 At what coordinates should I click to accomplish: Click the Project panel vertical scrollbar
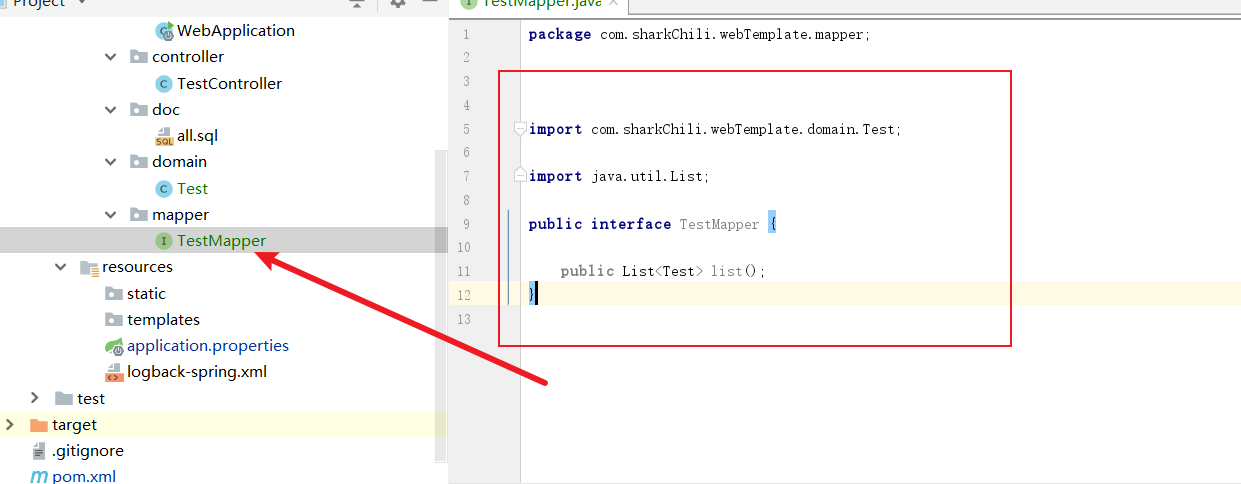pyautogui.click(x=441, y=300)
